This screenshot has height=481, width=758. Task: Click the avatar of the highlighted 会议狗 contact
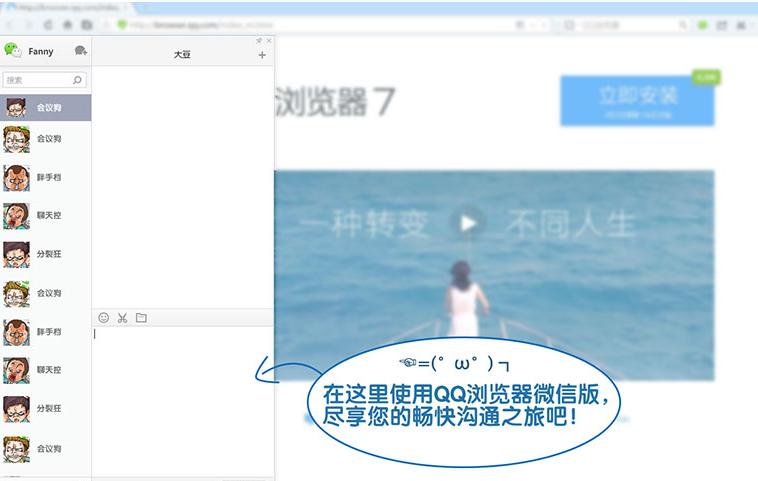(16, 107)
